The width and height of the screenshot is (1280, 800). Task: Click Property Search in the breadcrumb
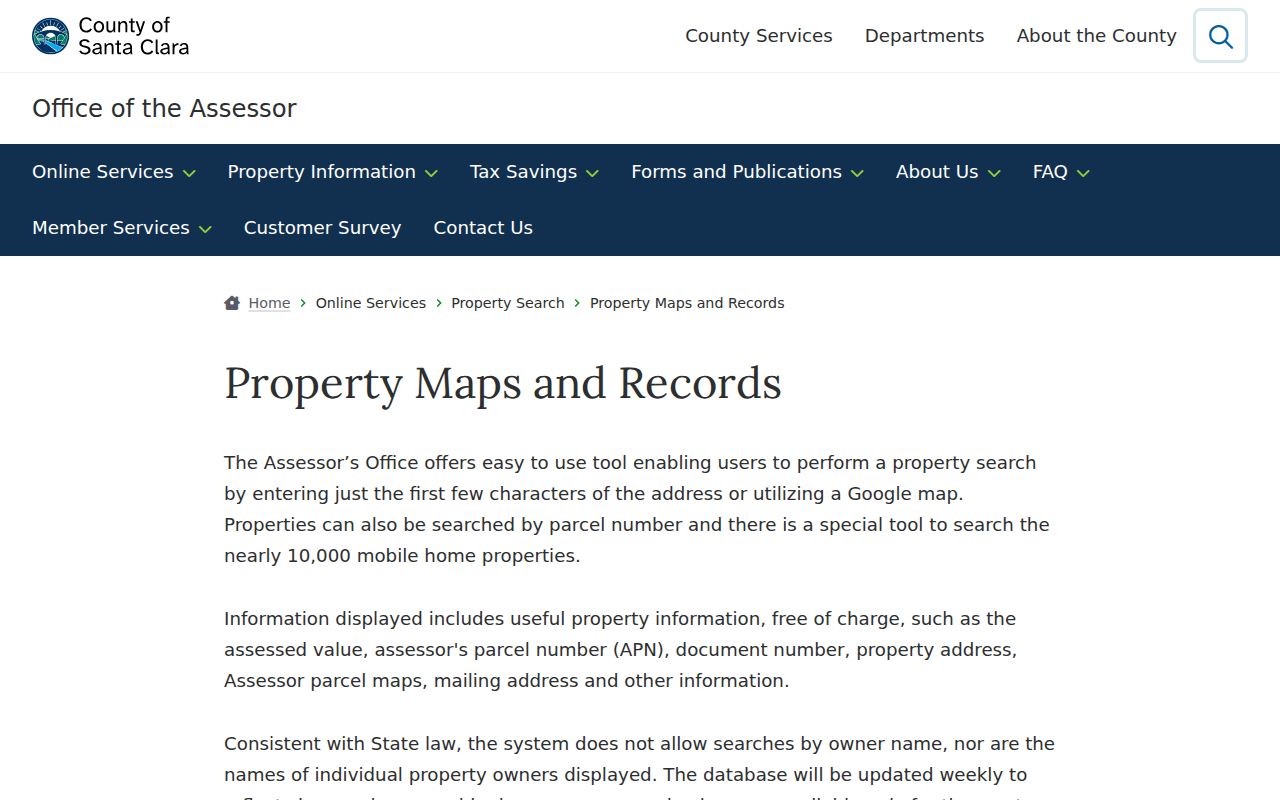coord(508,303)
